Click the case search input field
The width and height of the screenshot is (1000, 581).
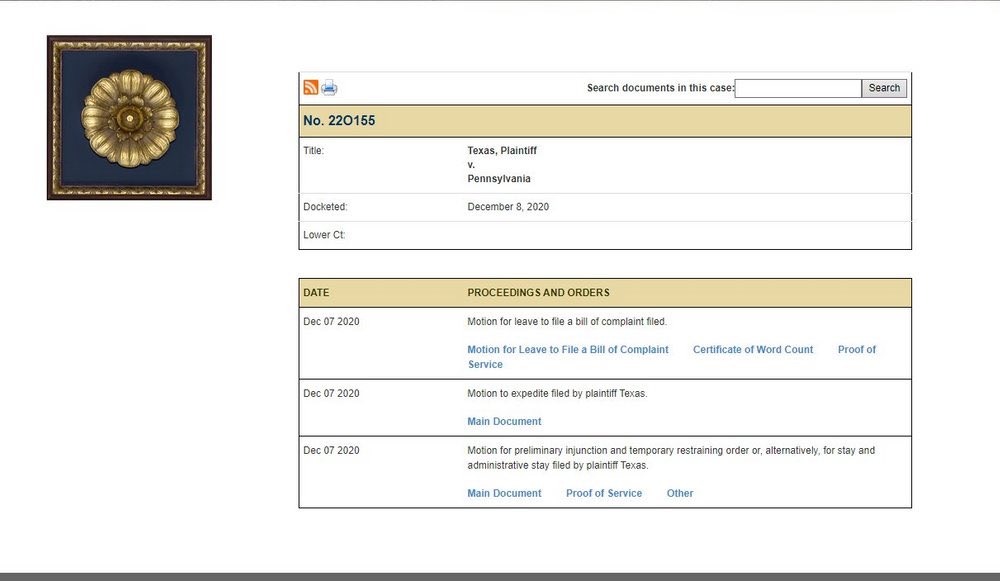tap(797, 88)
